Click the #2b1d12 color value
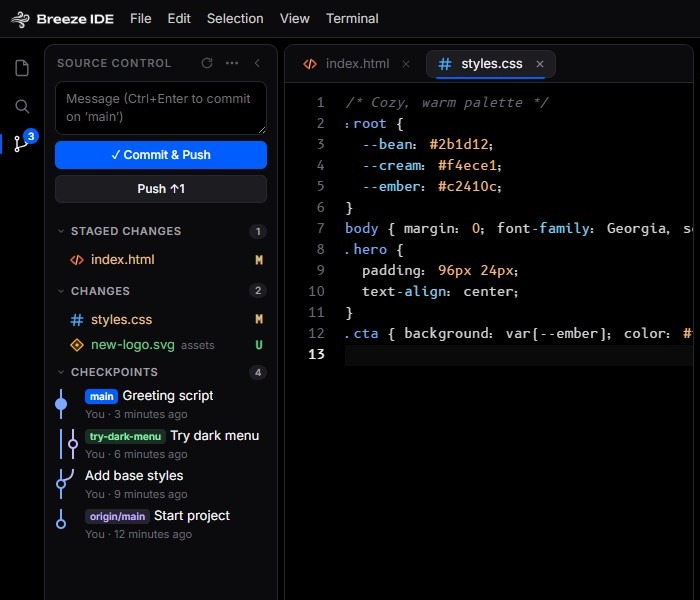 pos(461,144)
